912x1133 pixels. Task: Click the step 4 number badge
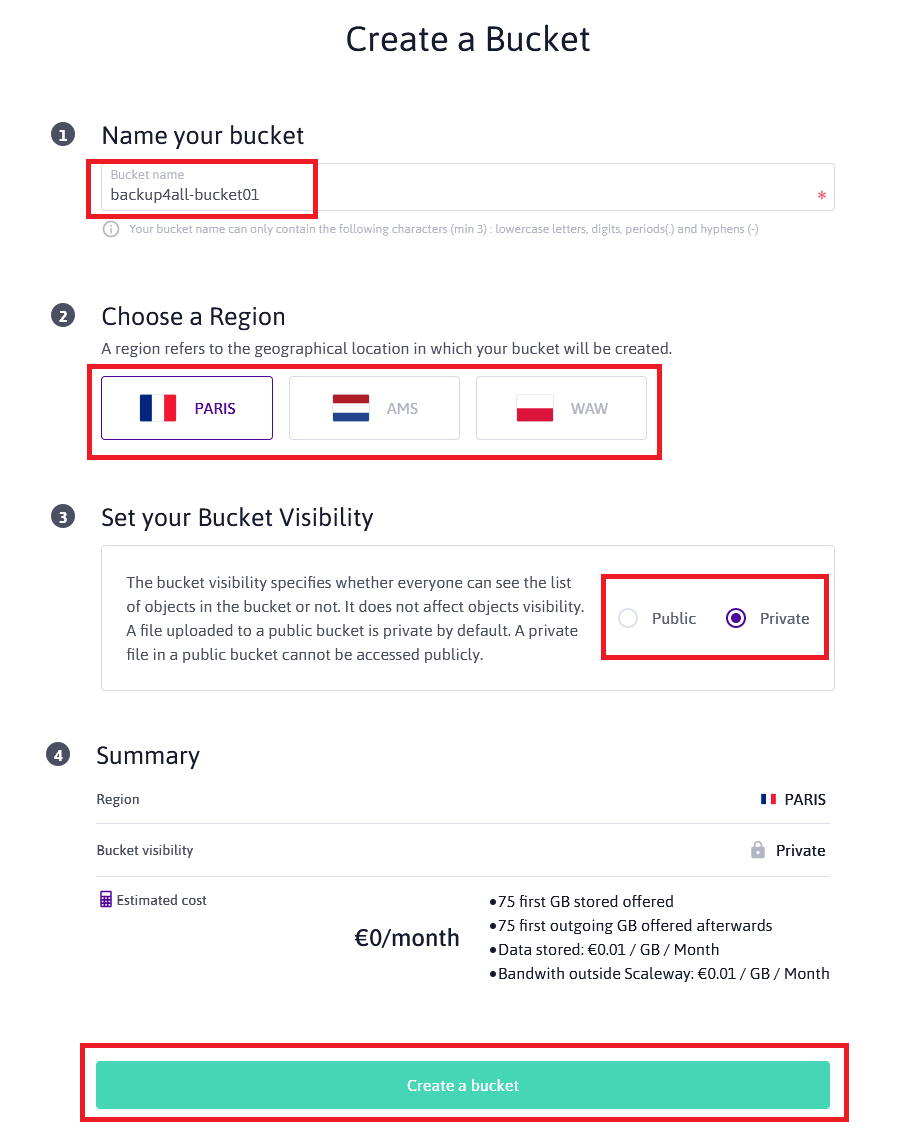coord(58,755)
